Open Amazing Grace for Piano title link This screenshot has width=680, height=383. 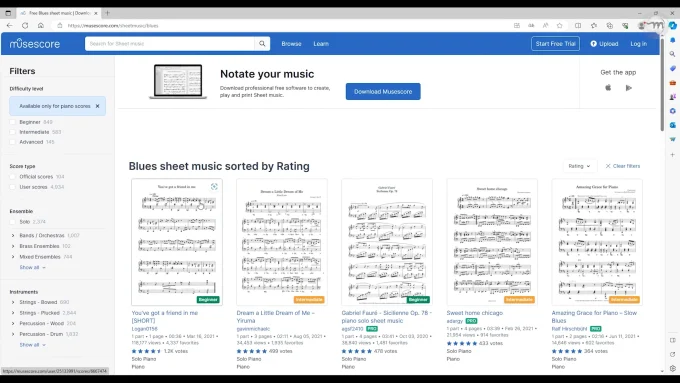(594, 317)
